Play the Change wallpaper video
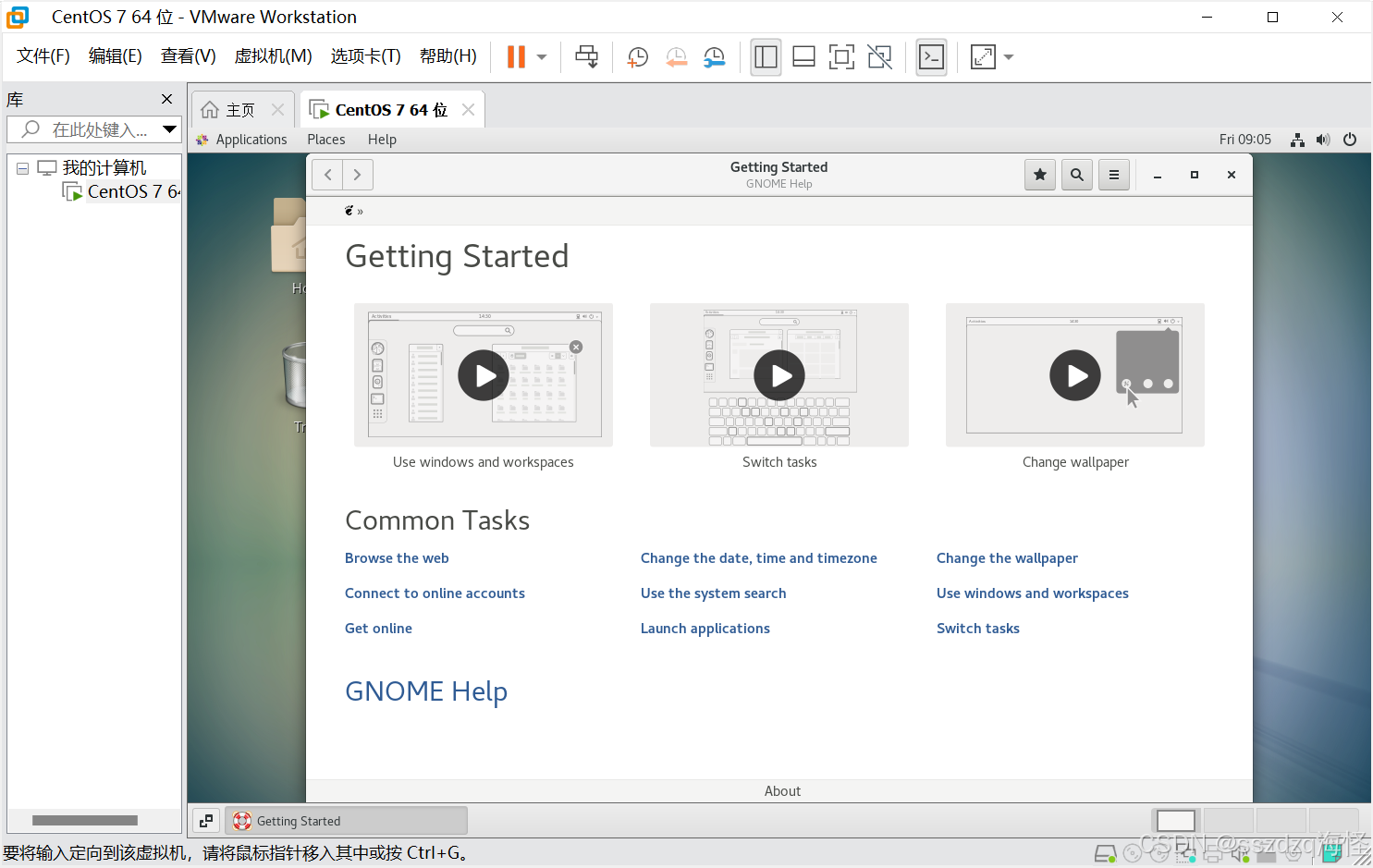Screen dimensions: 1373x868 (1075, 375)
